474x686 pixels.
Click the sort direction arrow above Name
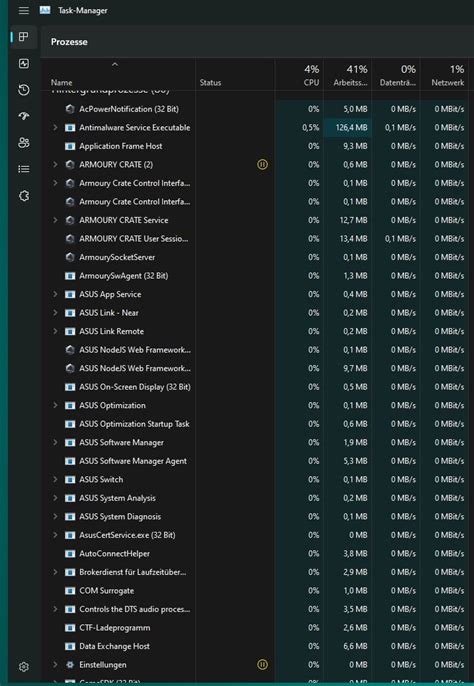click(115, 64)
